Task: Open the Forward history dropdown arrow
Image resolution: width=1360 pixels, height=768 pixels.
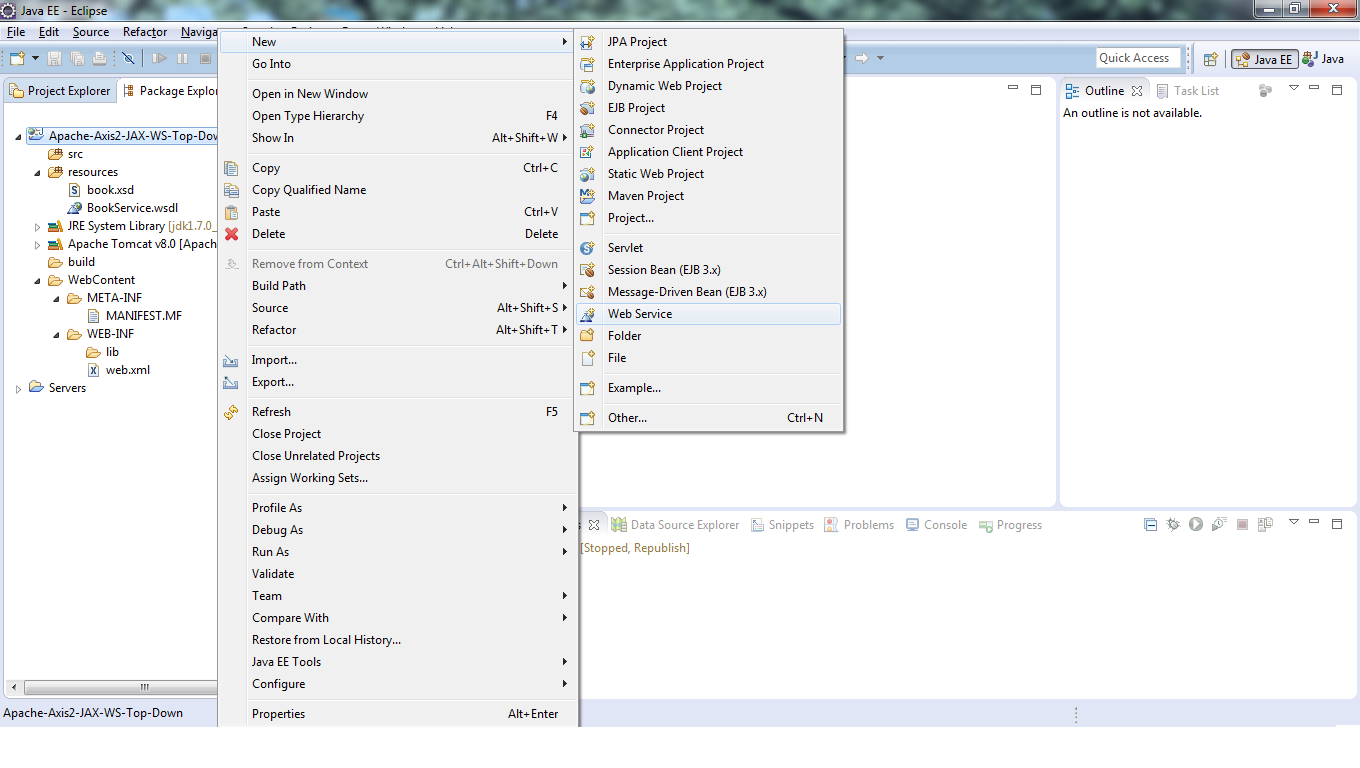Action: [x=880, y=58]
